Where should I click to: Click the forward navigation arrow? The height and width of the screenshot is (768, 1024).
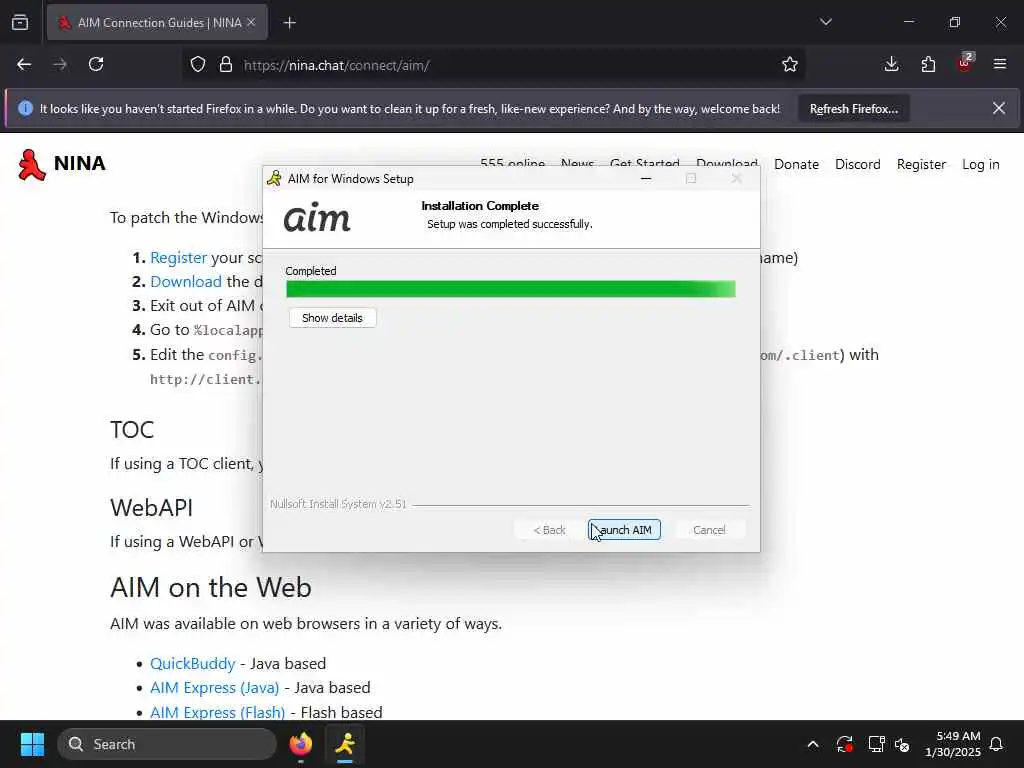pos(60,65)
